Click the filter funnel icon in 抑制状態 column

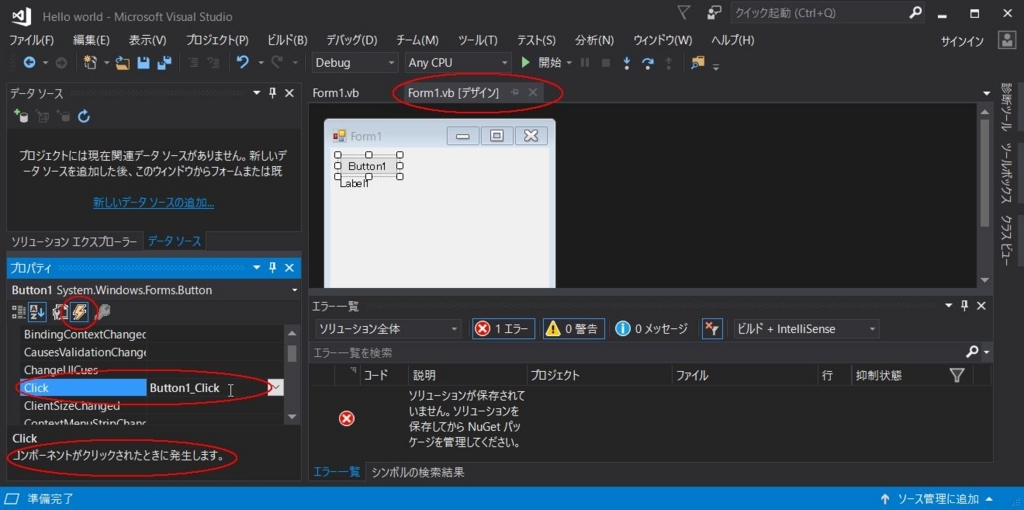click(957, 375)
